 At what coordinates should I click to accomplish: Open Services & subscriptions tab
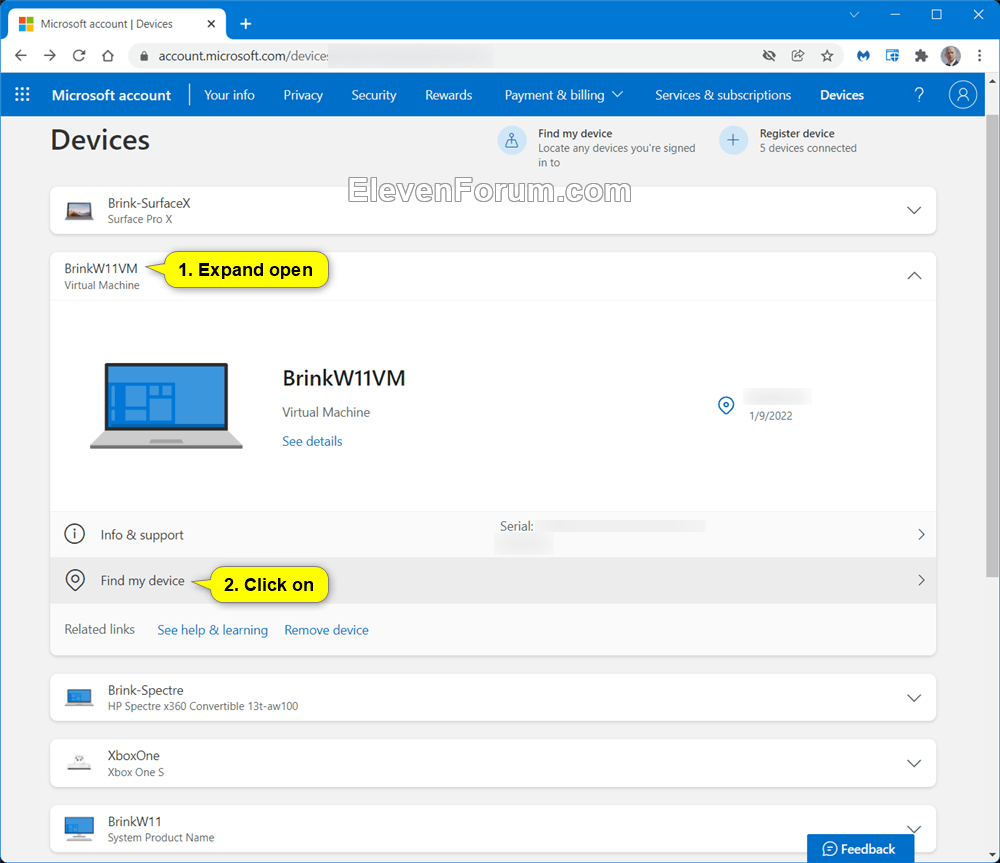pos(723,95)
